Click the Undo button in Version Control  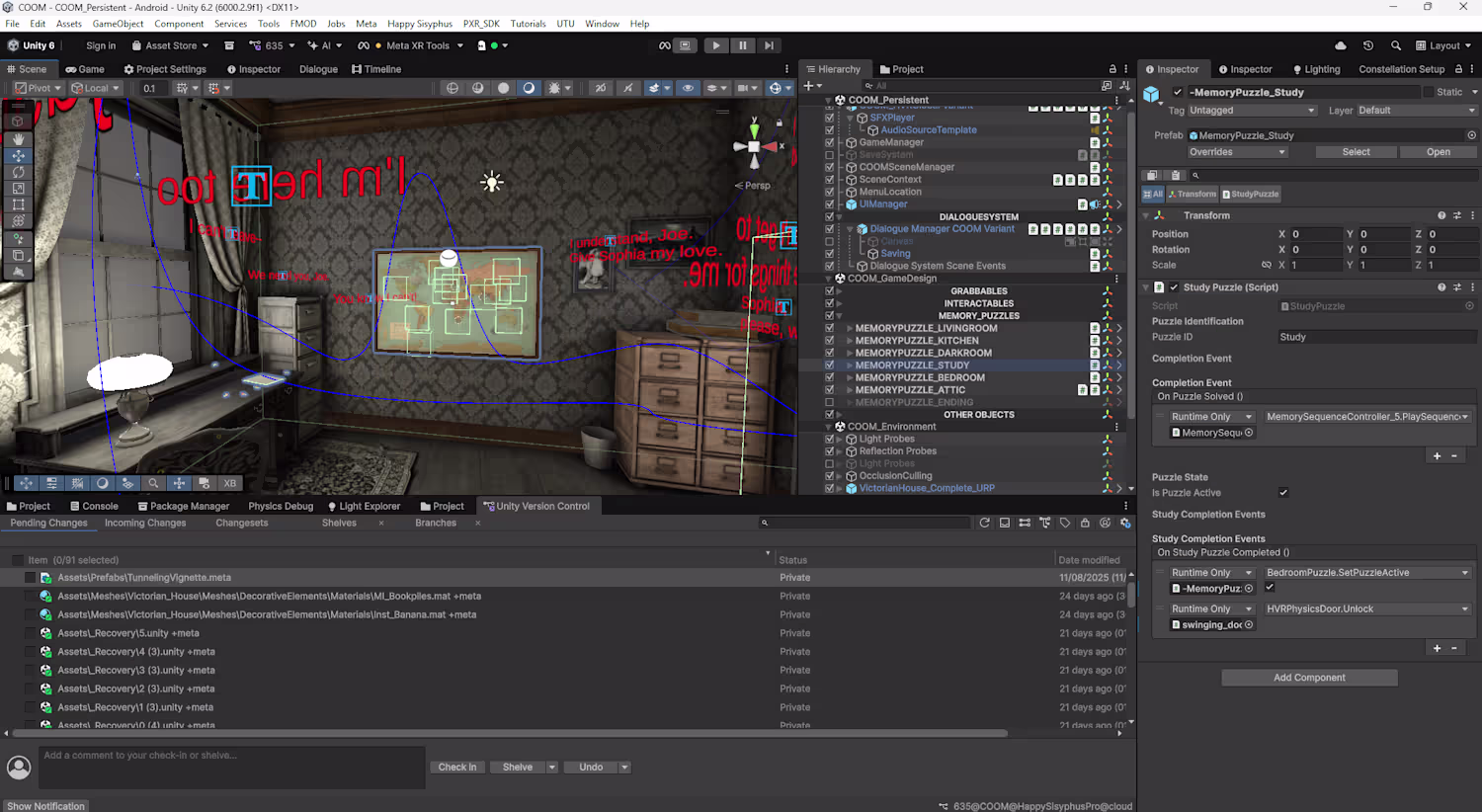tap(591, 768)
